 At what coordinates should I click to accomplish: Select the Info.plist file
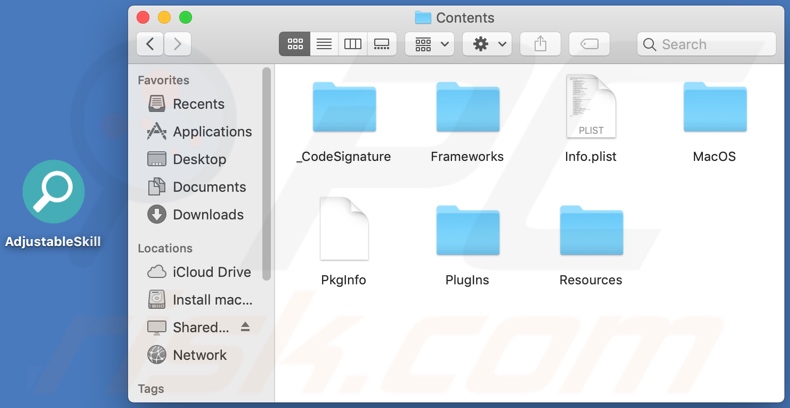point(591,108)
